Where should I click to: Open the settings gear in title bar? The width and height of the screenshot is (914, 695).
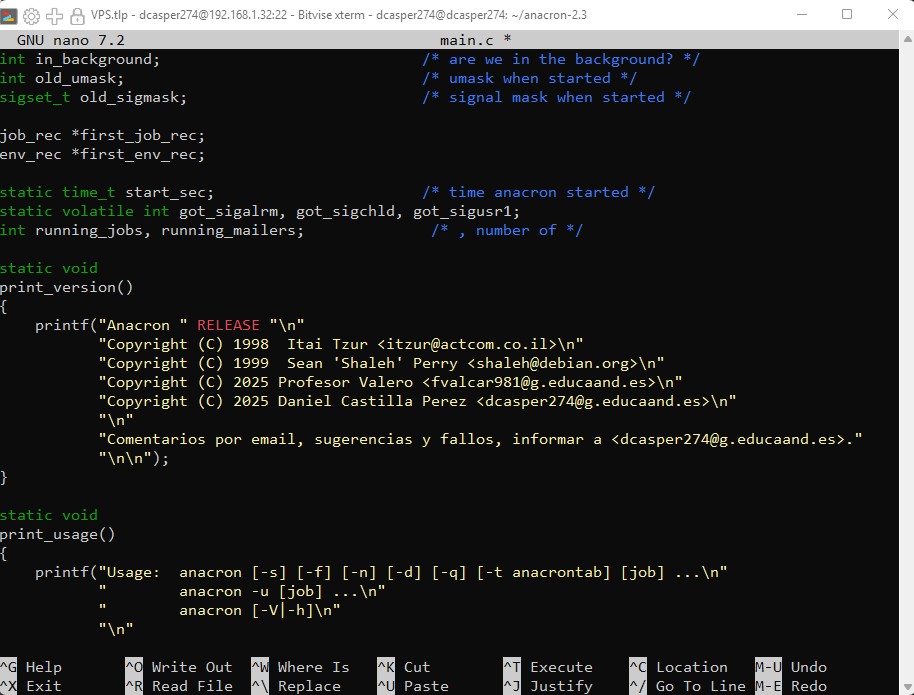tap(31, 15)
